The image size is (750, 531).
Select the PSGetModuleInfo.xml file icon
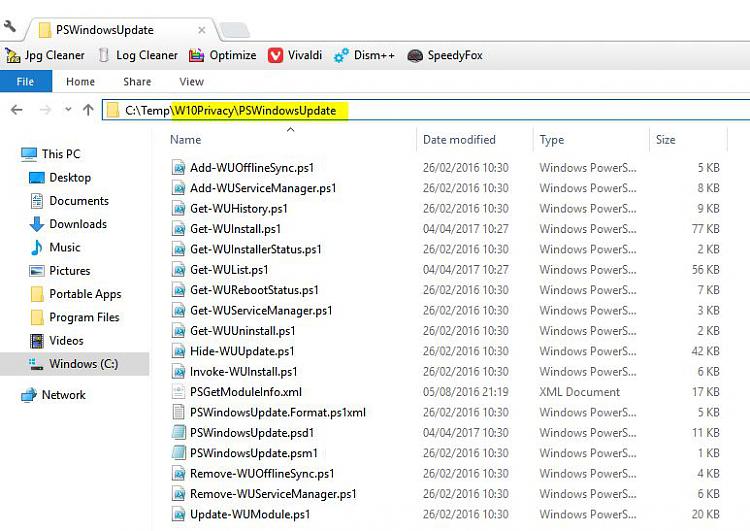[178, 392]
